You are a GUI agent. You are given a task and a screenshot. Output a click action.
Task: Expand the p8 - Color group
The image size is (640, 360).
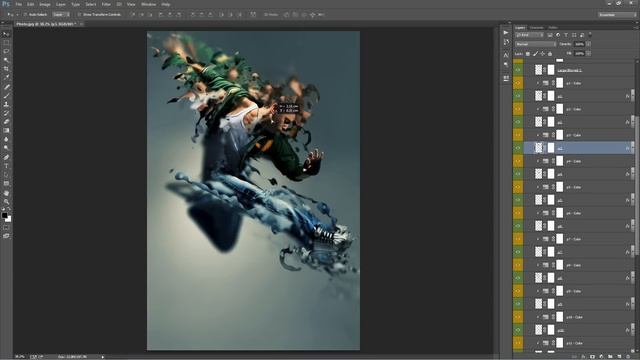[x=538, y=265]
